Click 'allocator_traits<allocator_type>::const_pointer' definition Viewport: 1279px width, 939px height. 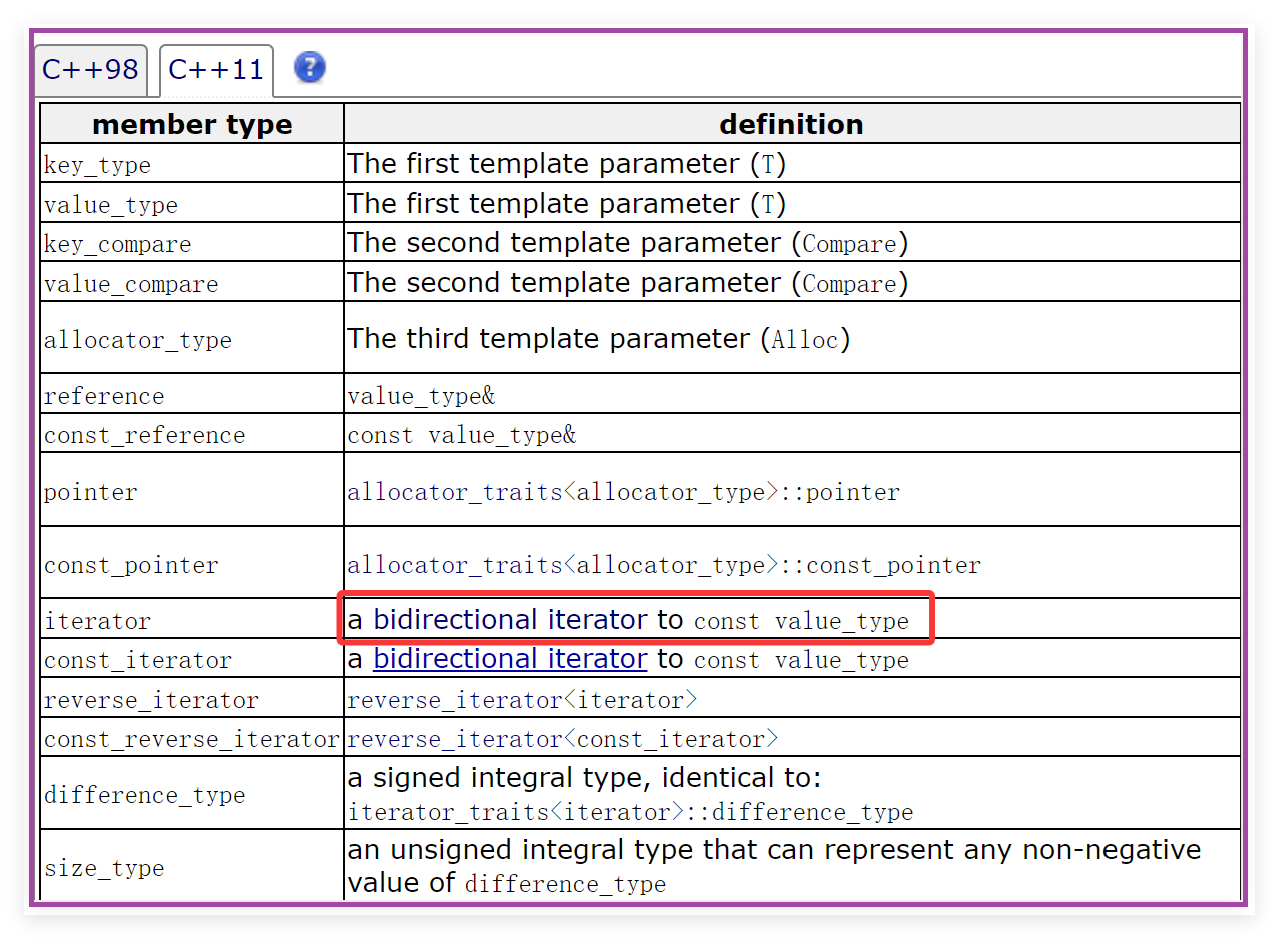[664, 565]
